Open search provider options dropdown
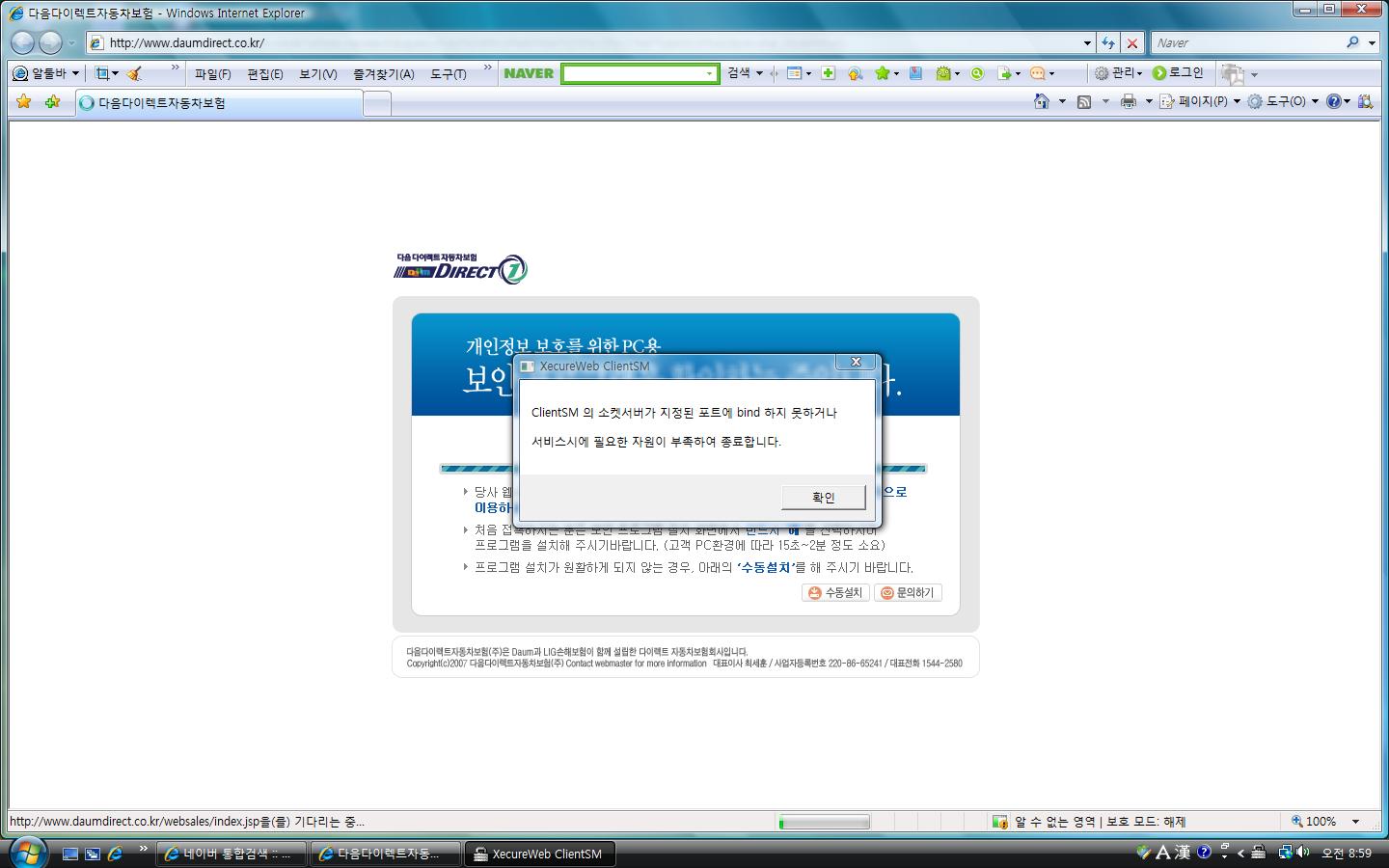This screenshot has width=1389, height=868. [x=1372, y=43]
